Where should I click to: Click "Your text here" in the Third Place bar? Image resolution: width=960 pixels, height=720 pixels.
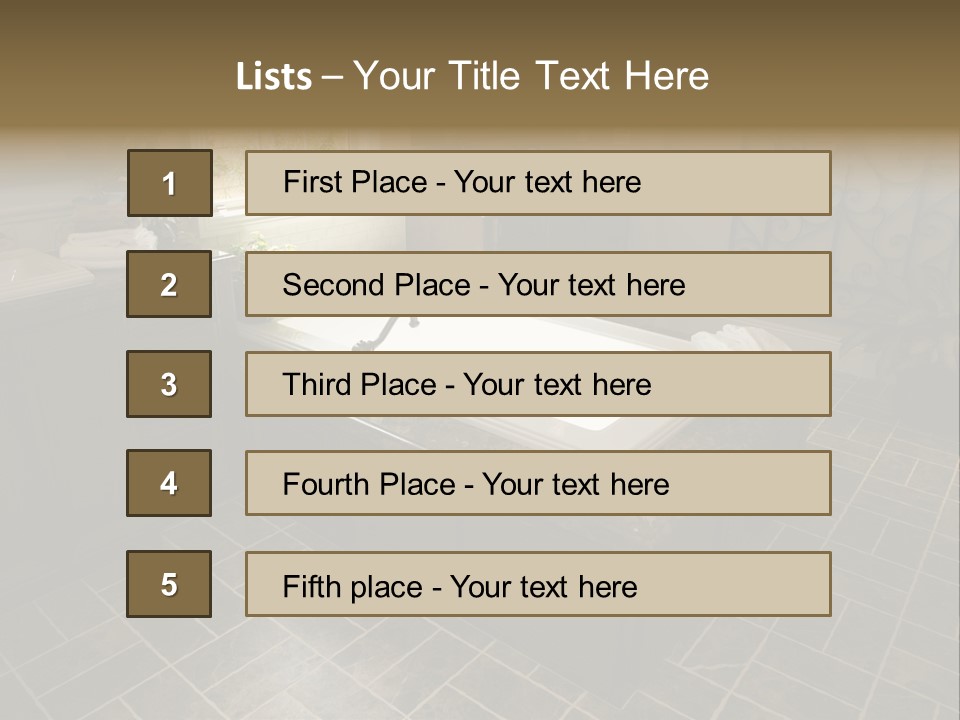tap(557, 385)
